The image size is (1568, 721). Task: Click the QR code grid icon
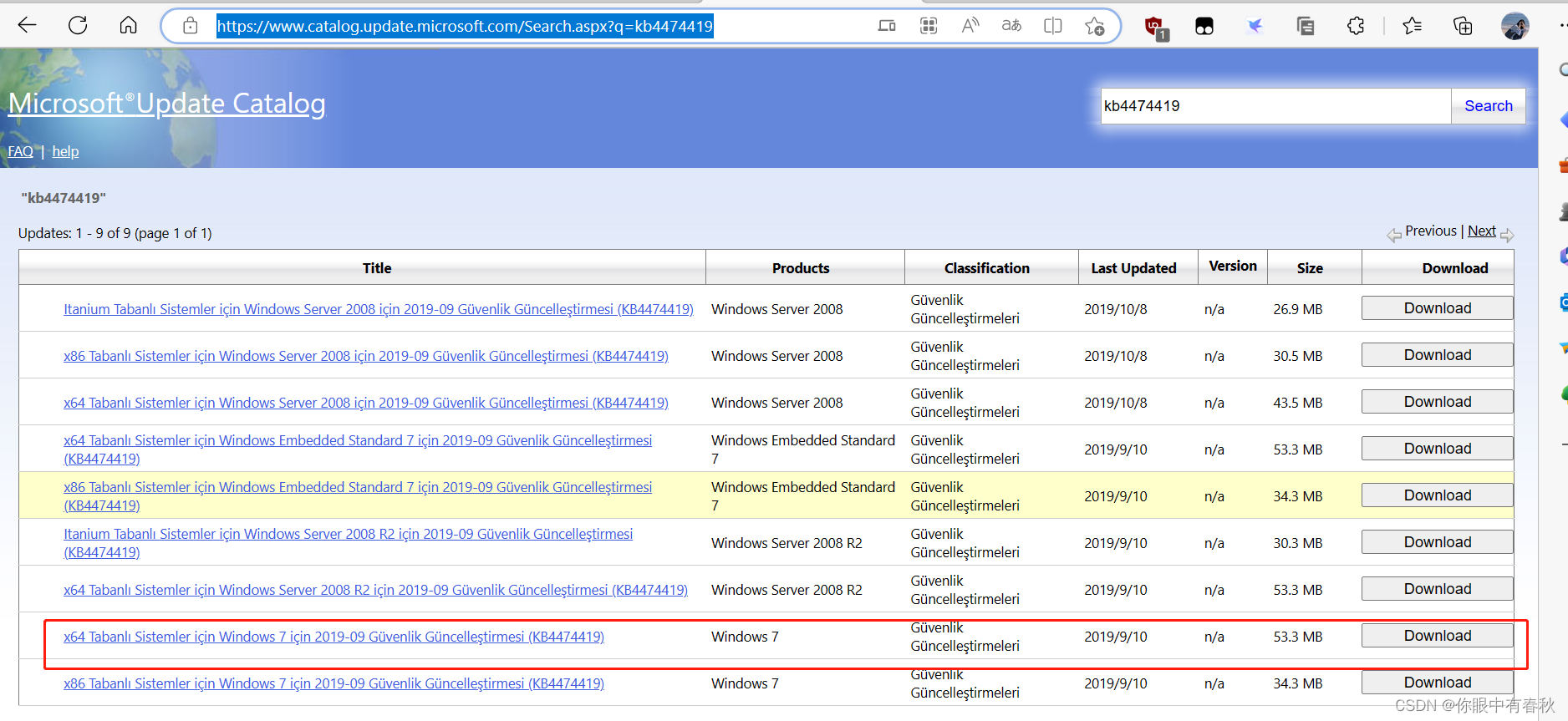tap(929, 26)
